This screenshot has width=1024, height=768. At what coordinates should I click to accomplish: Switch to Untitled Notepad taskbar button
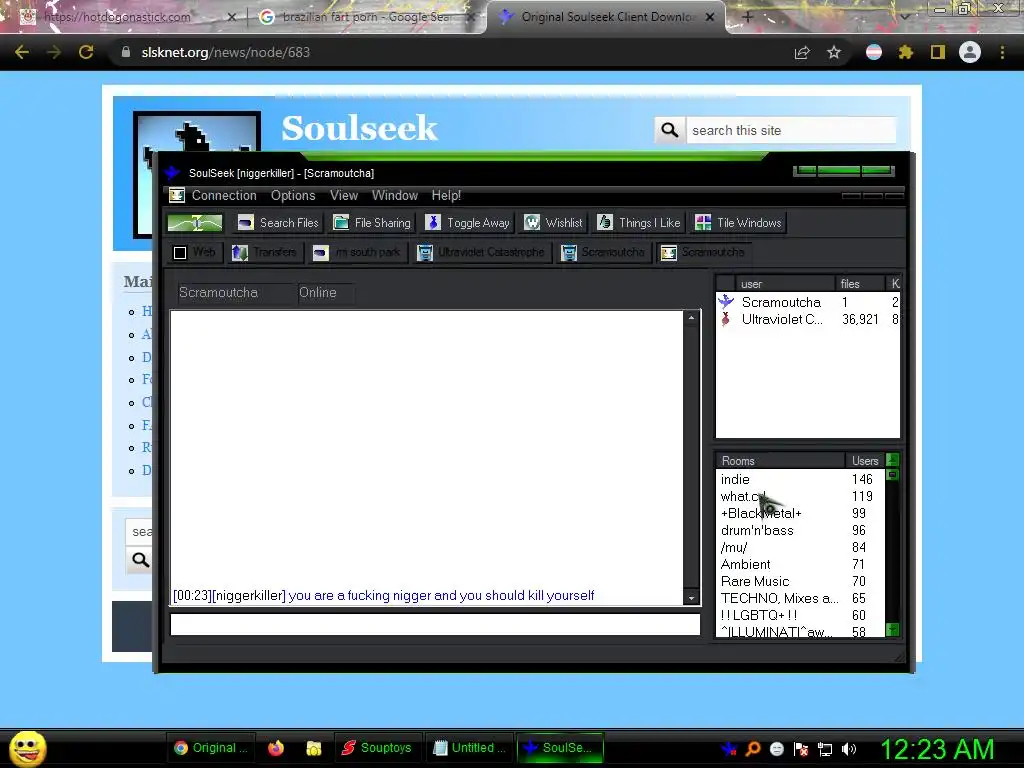coord(469,748)
